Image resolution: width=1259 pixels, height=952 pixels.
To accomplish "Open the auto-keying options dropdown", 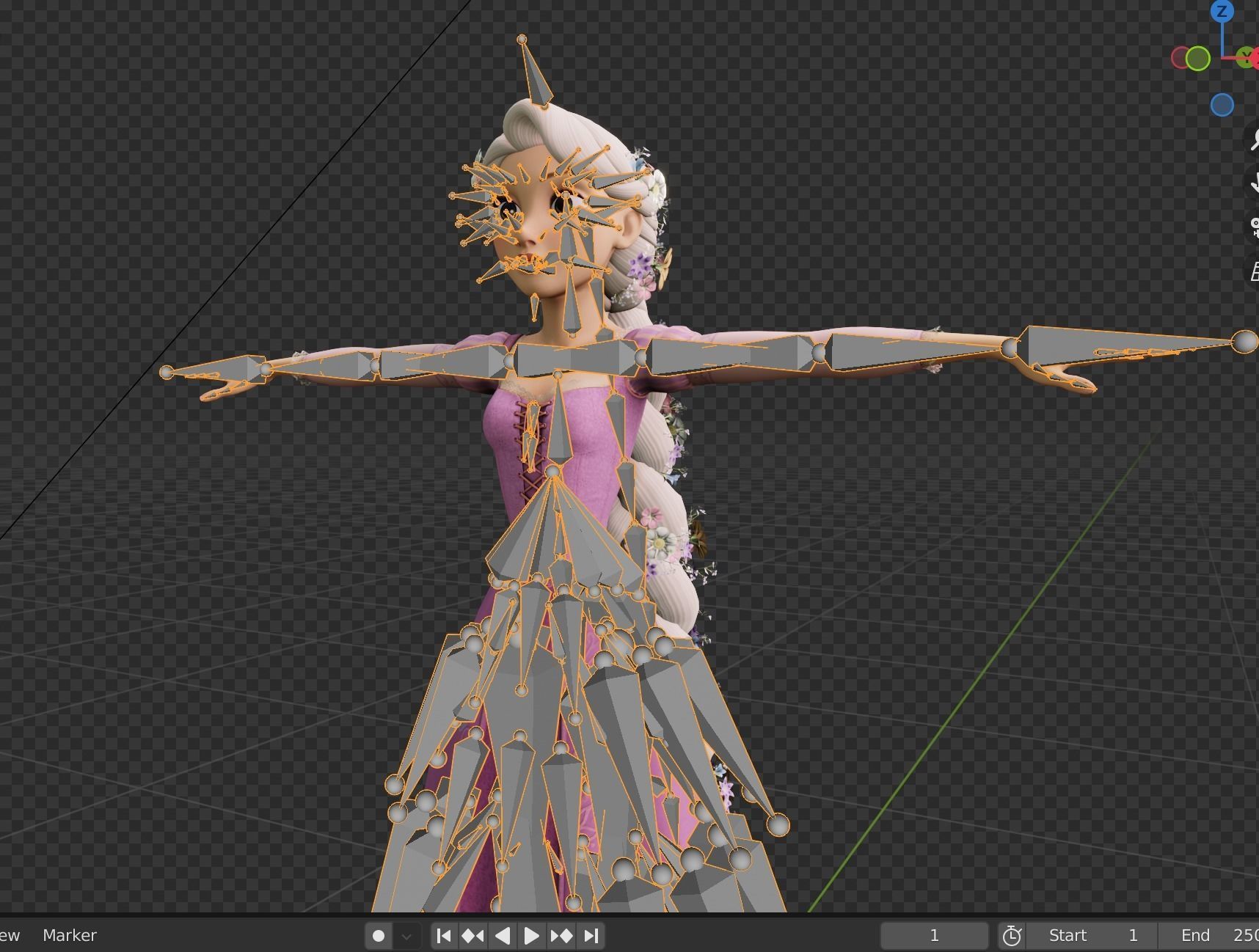I will pyautogui.click(x=406, y=937).
